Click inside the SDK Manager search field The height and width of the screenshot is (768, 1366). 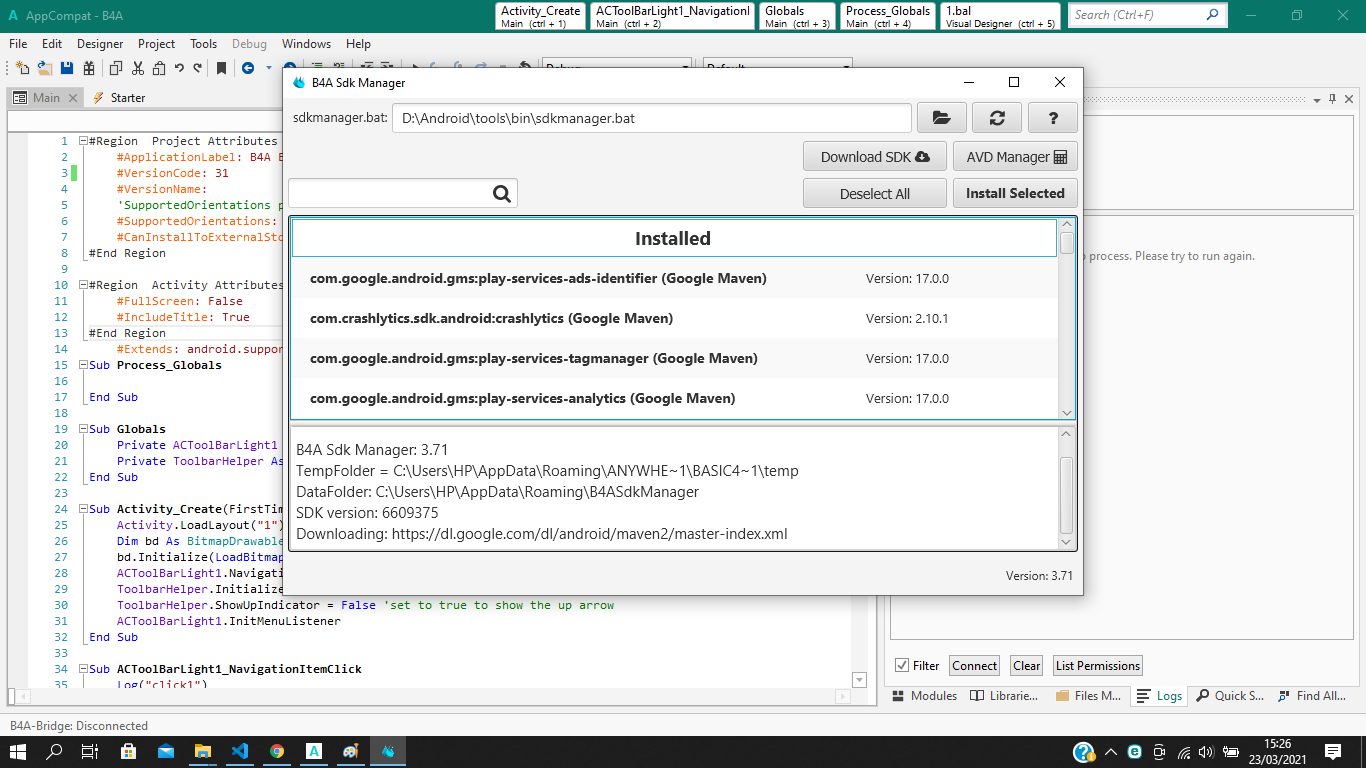click(x=390, y=192)
